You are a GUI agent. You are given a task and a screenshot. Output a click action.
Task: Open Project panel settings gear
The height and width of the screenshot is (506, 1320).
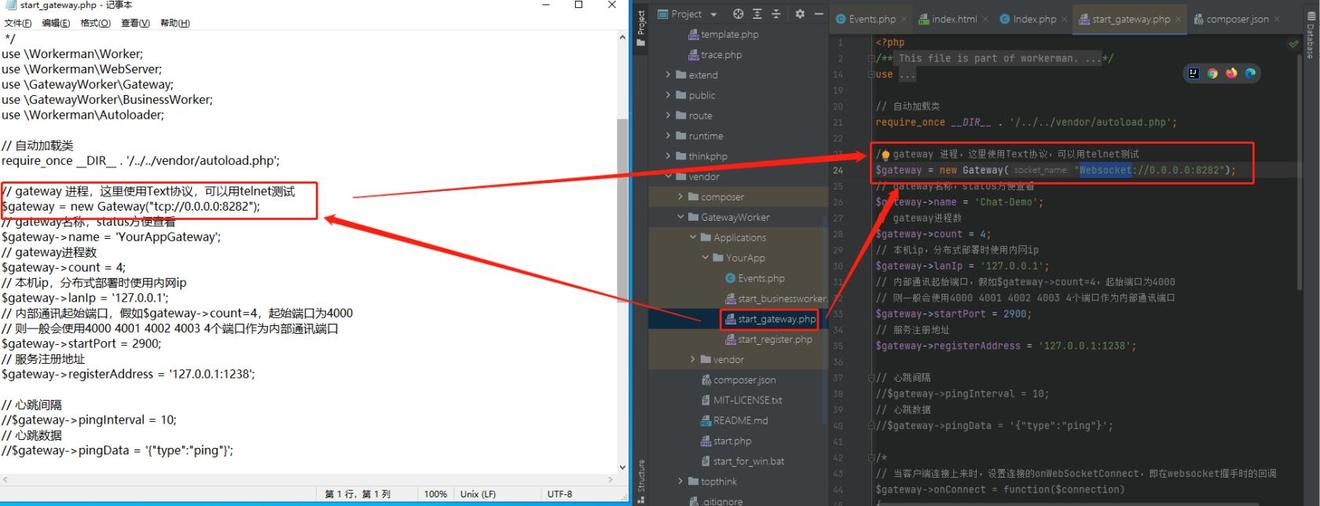[799, 14]
